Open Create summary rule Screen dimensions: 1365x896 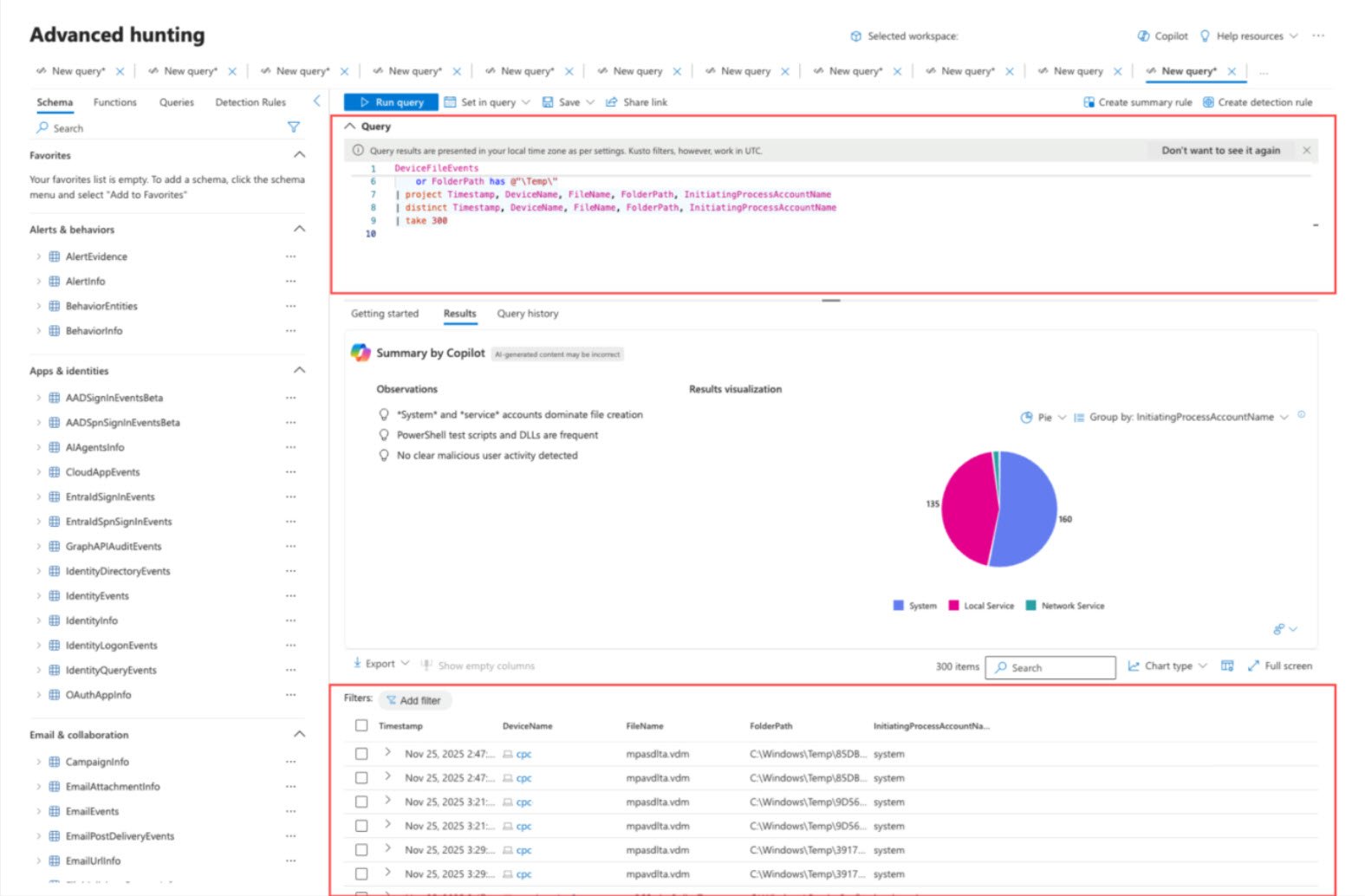[x=1137, y=102]
